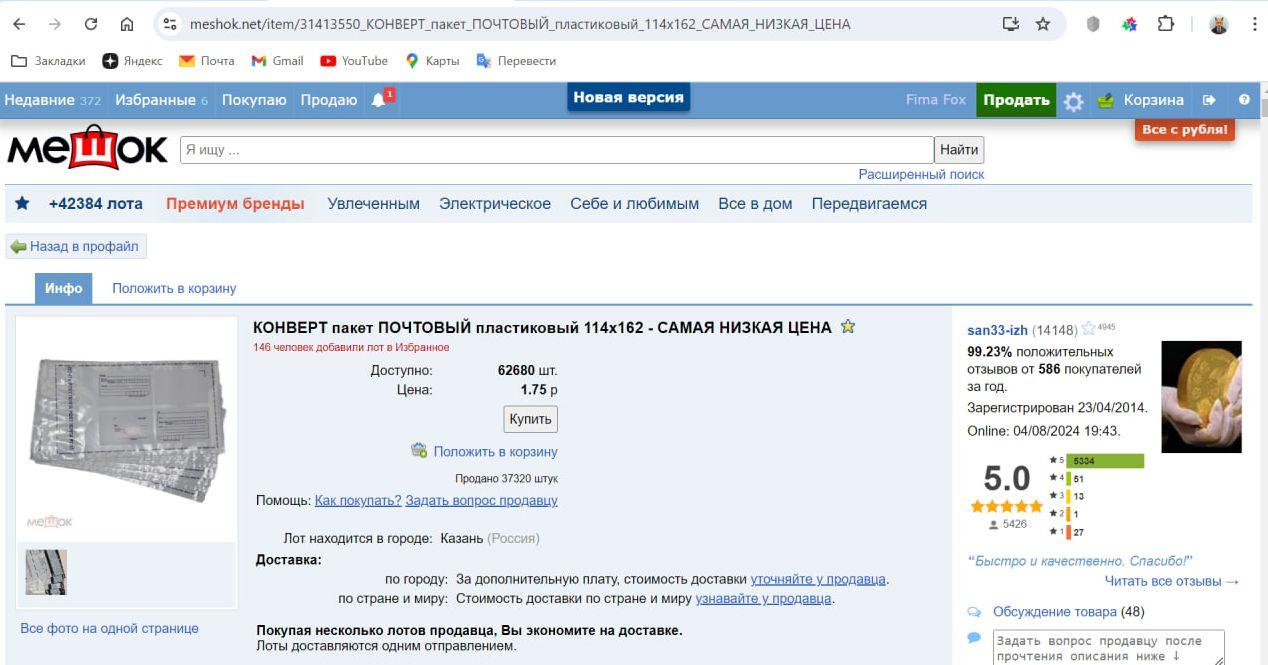Open the Extensions puzzle icon

(1166, 24)
